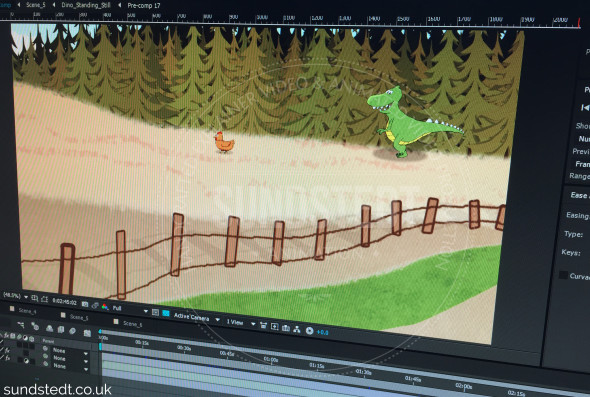
Task: Click the fast previews icon in viewer footer
Action: (x=275, y=327)
